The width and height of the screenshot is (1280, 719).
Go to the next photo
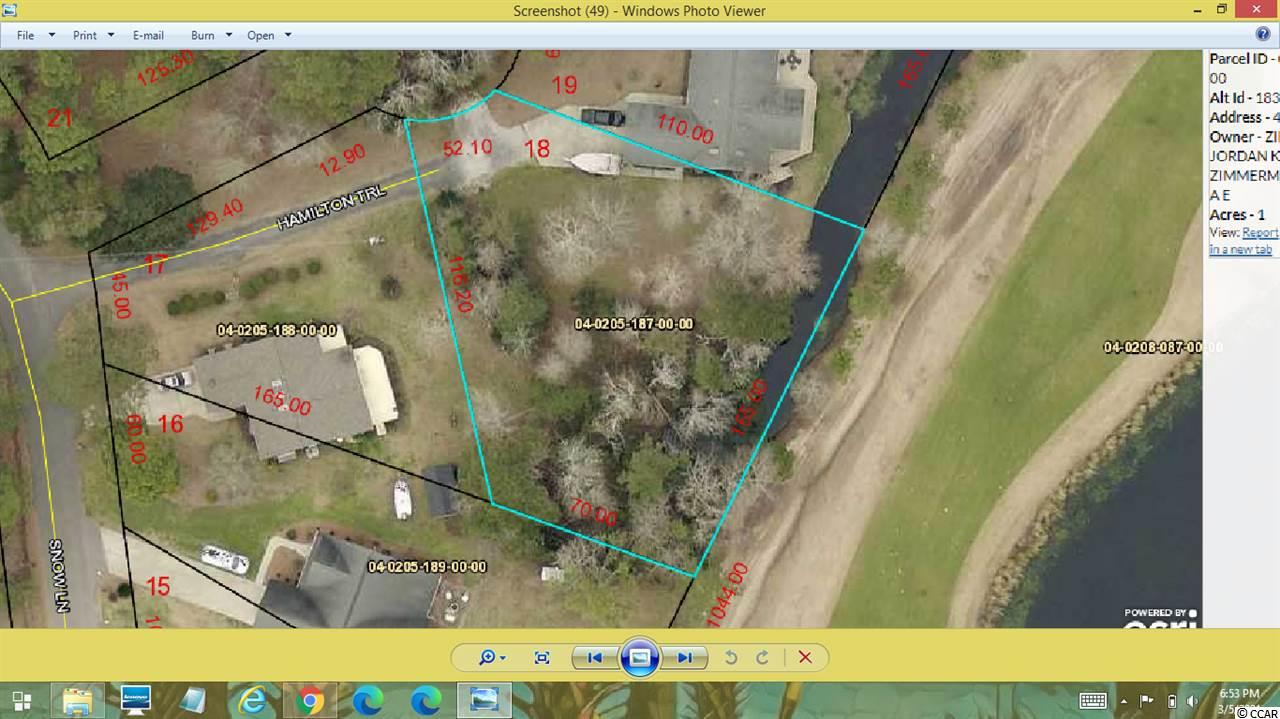686,657
